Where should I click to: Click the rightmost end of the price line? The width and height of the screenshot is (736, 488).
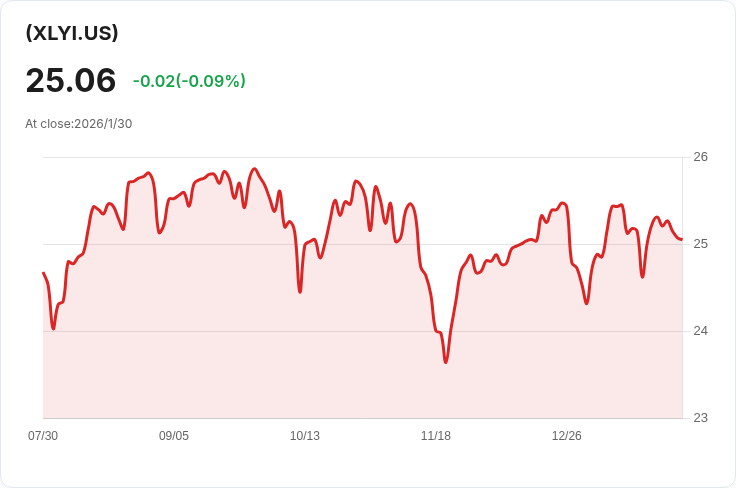click(681, 240)
